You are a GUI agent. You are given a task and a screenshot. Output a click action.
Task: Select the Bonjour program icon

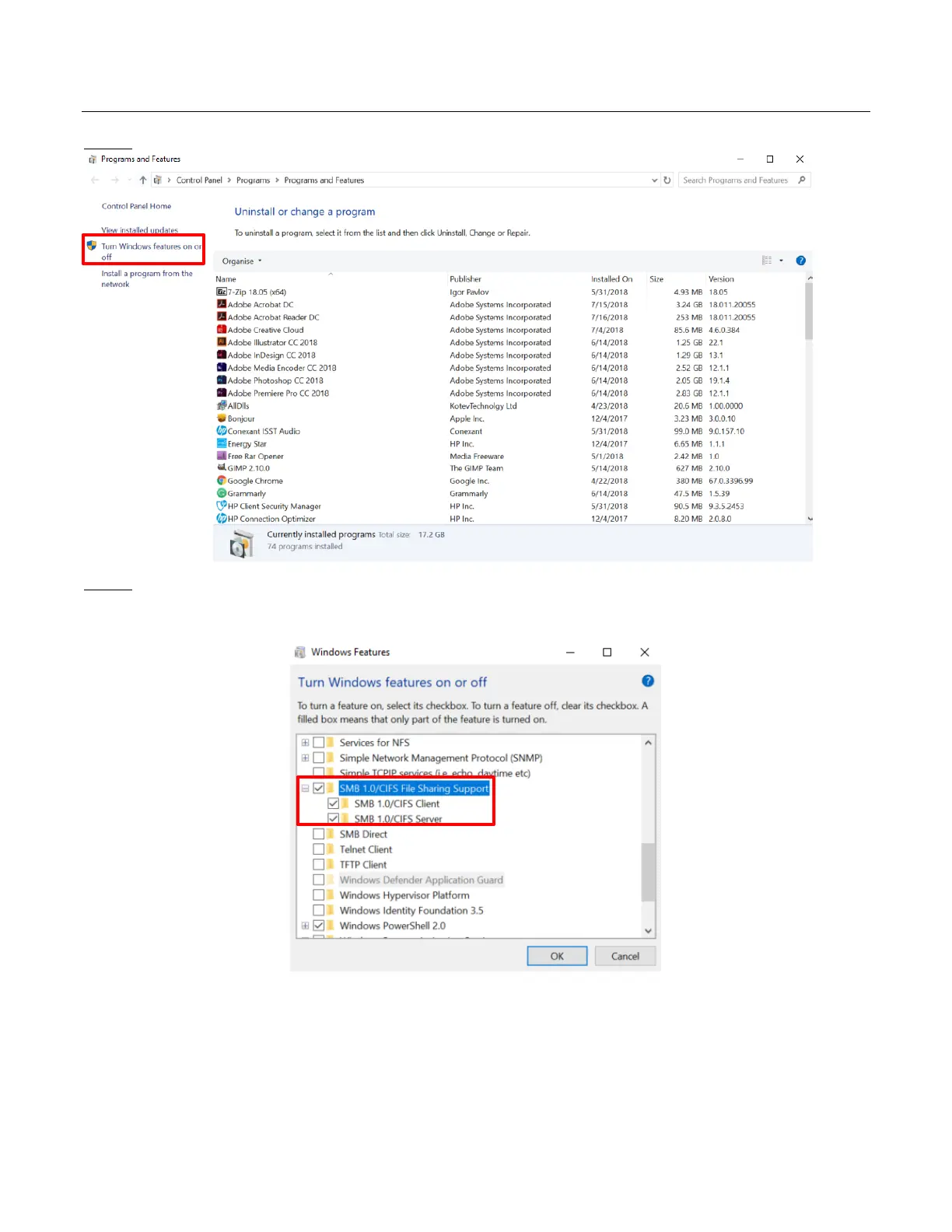[x=222, y=418]
